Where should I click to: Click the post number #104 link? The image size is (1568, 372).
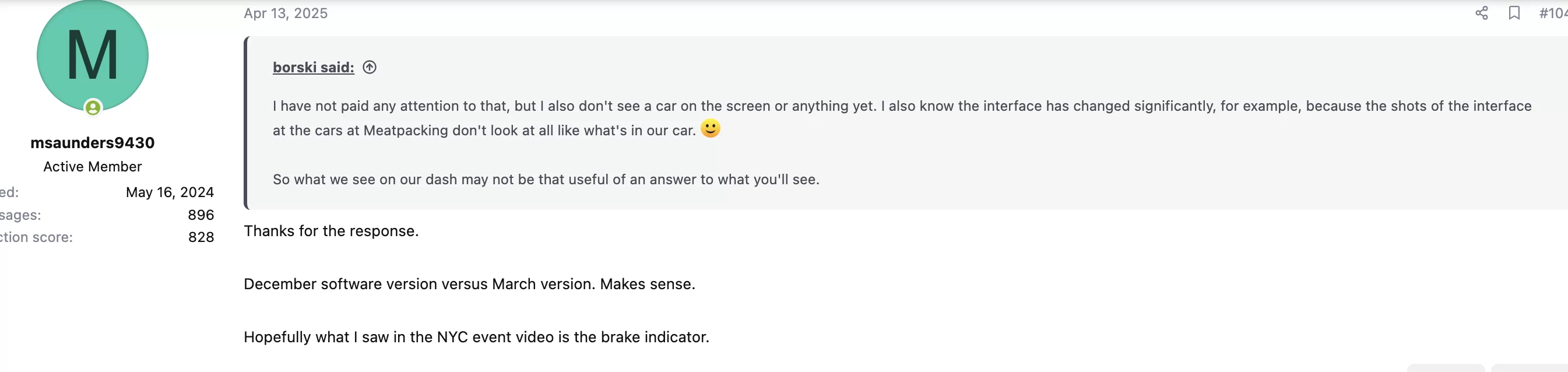point(1553,13)
